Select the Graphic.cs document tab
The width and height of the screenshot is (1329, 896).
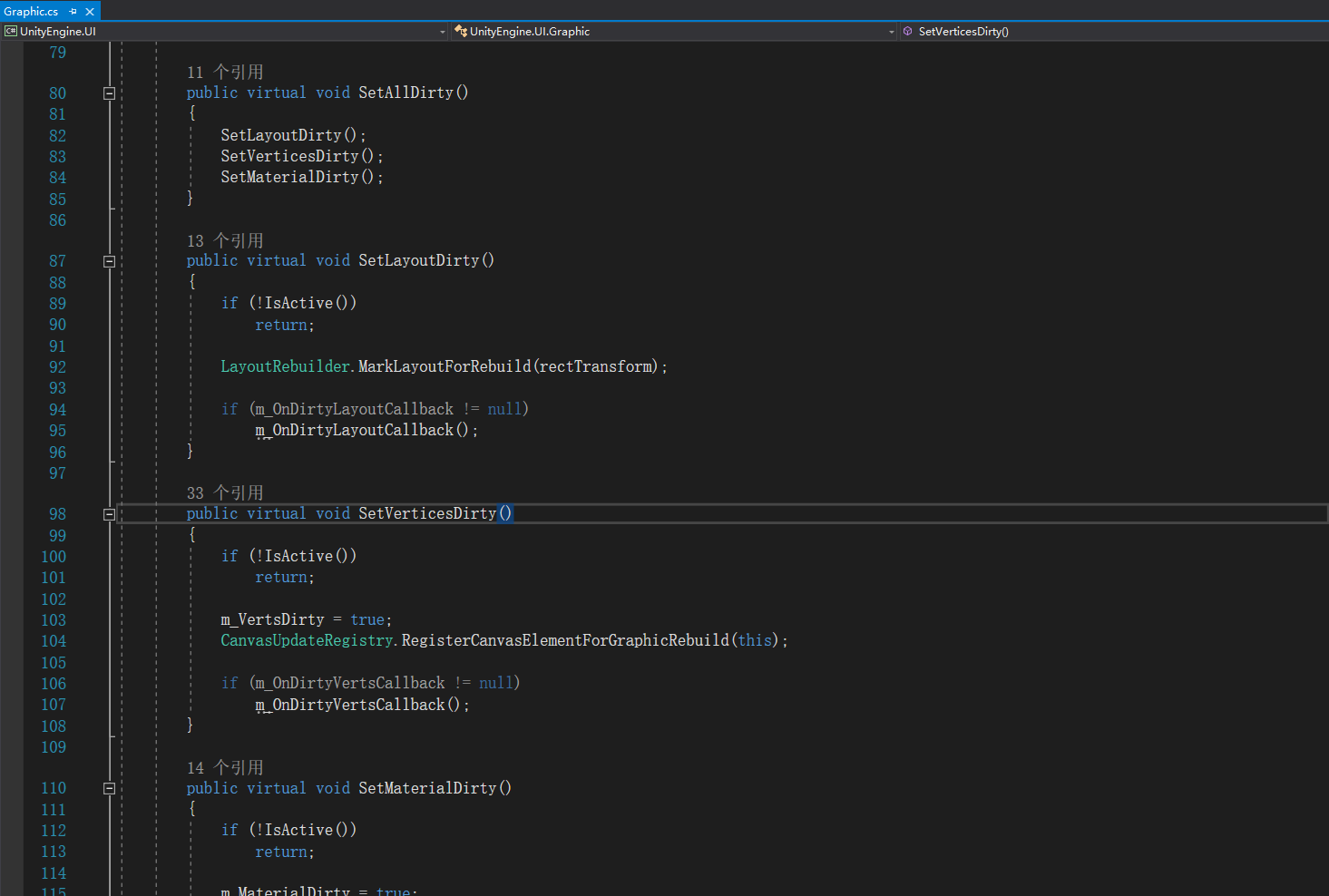[x=32, y=12]
